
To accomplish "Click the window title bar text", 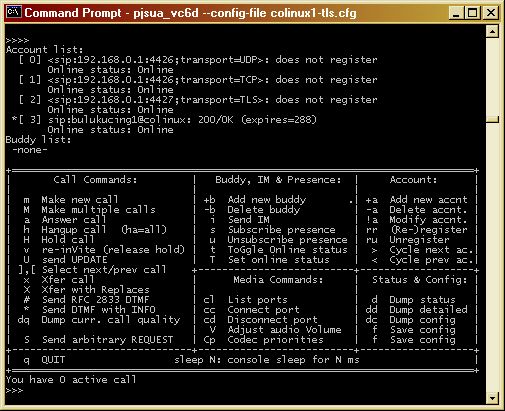I will pyautogui.click(x=190, y=13).
